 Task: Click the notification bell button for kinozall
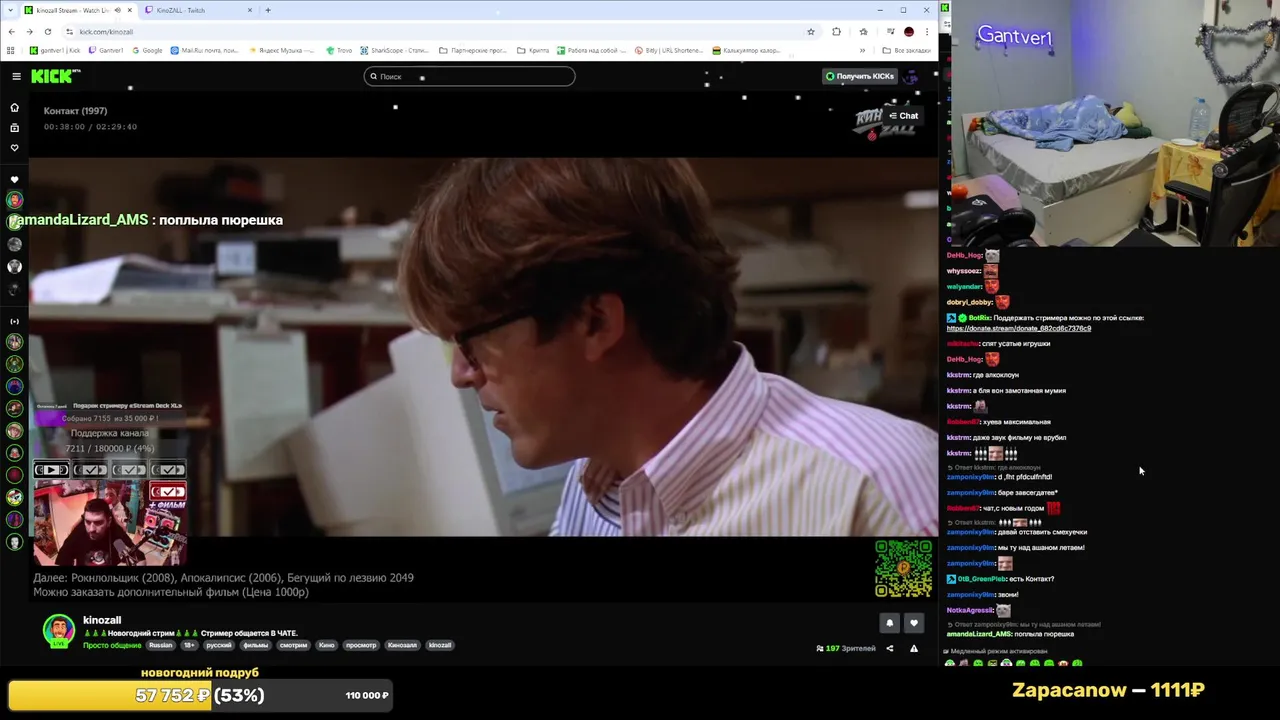coord(889,623)
